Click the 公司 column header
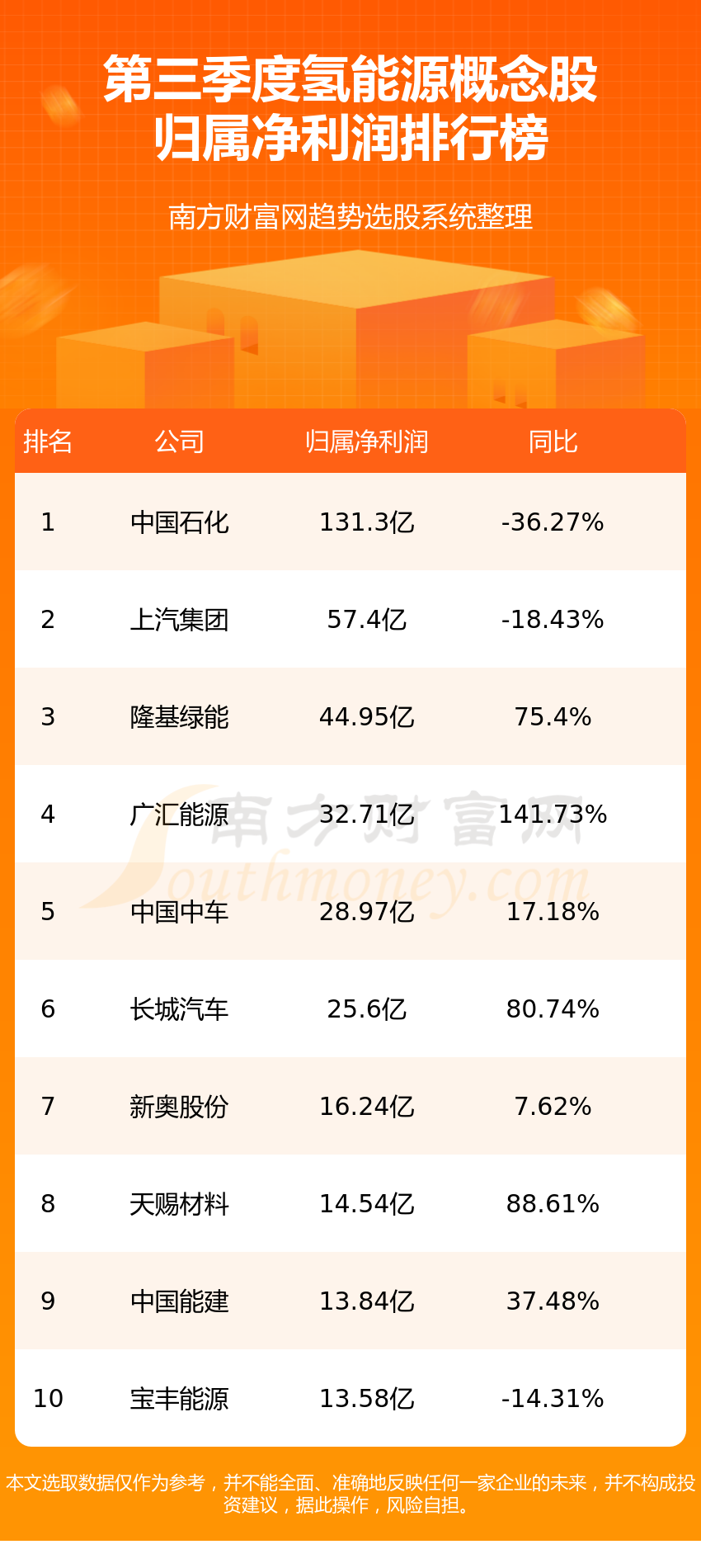This screenshot has height=1568, width=701. tap(179, 442)
